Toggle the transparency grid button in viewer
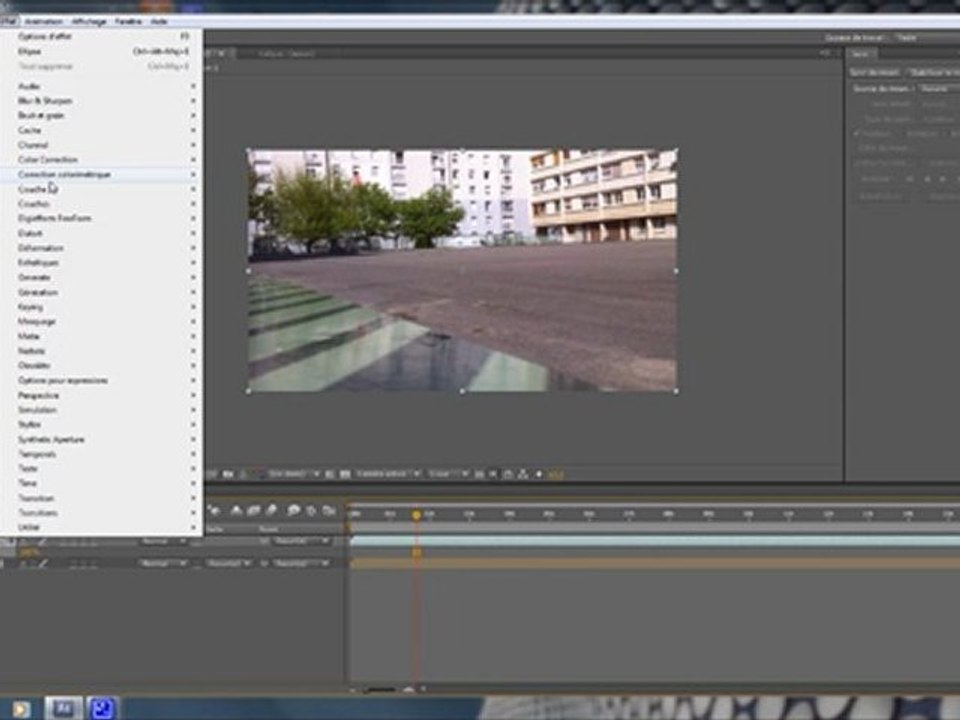This screenshot has height=720, width=960. 345,474
